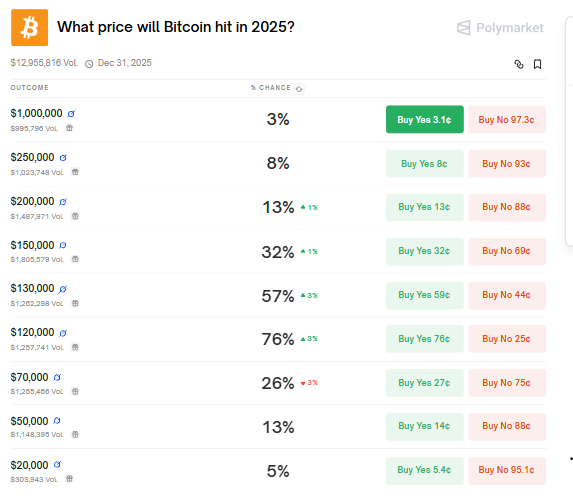The height and width of the screenshot is (502, 573).
Task: Open the link icon beside $1,000,000
Action: click(x=71, y=114)
